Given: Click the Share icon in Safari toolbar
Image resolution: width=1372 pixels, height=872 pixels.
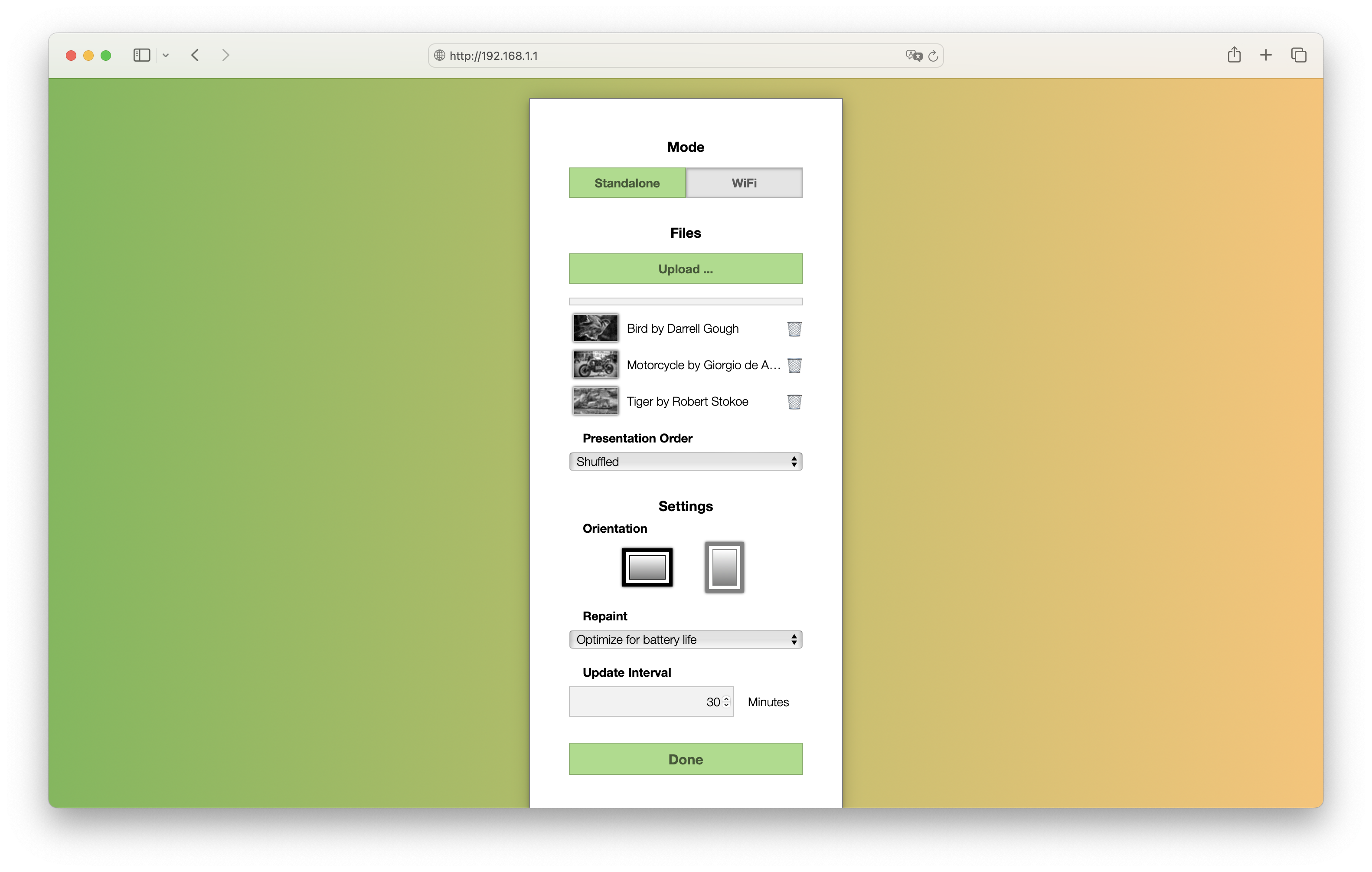Looking at the screenshot, I should (1234, 55).
